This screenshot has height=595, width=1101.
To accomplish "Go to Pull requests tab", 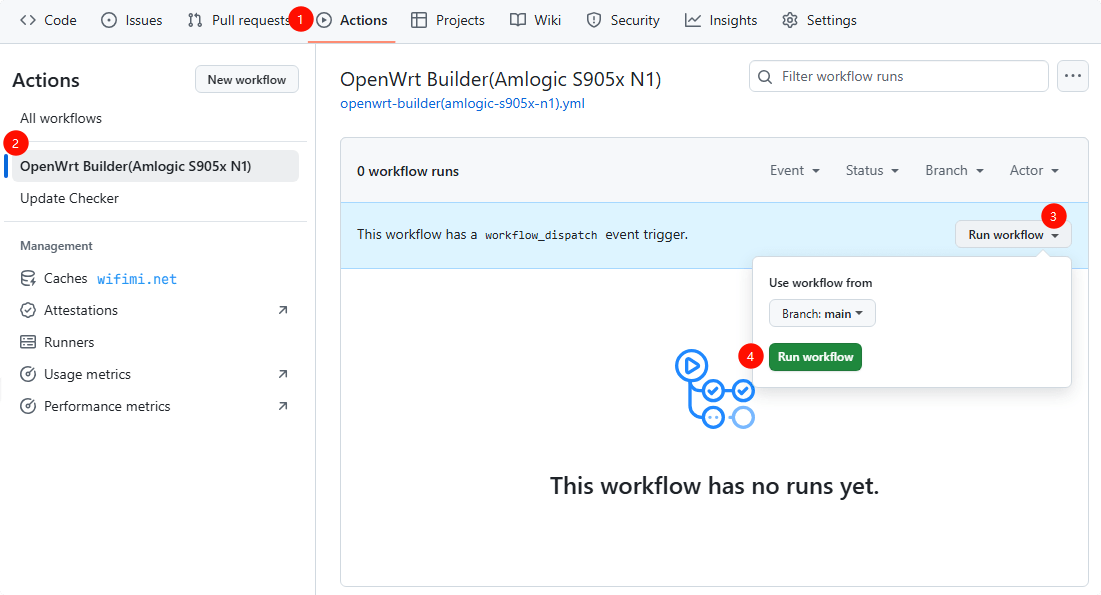I will tap(239, 20).
